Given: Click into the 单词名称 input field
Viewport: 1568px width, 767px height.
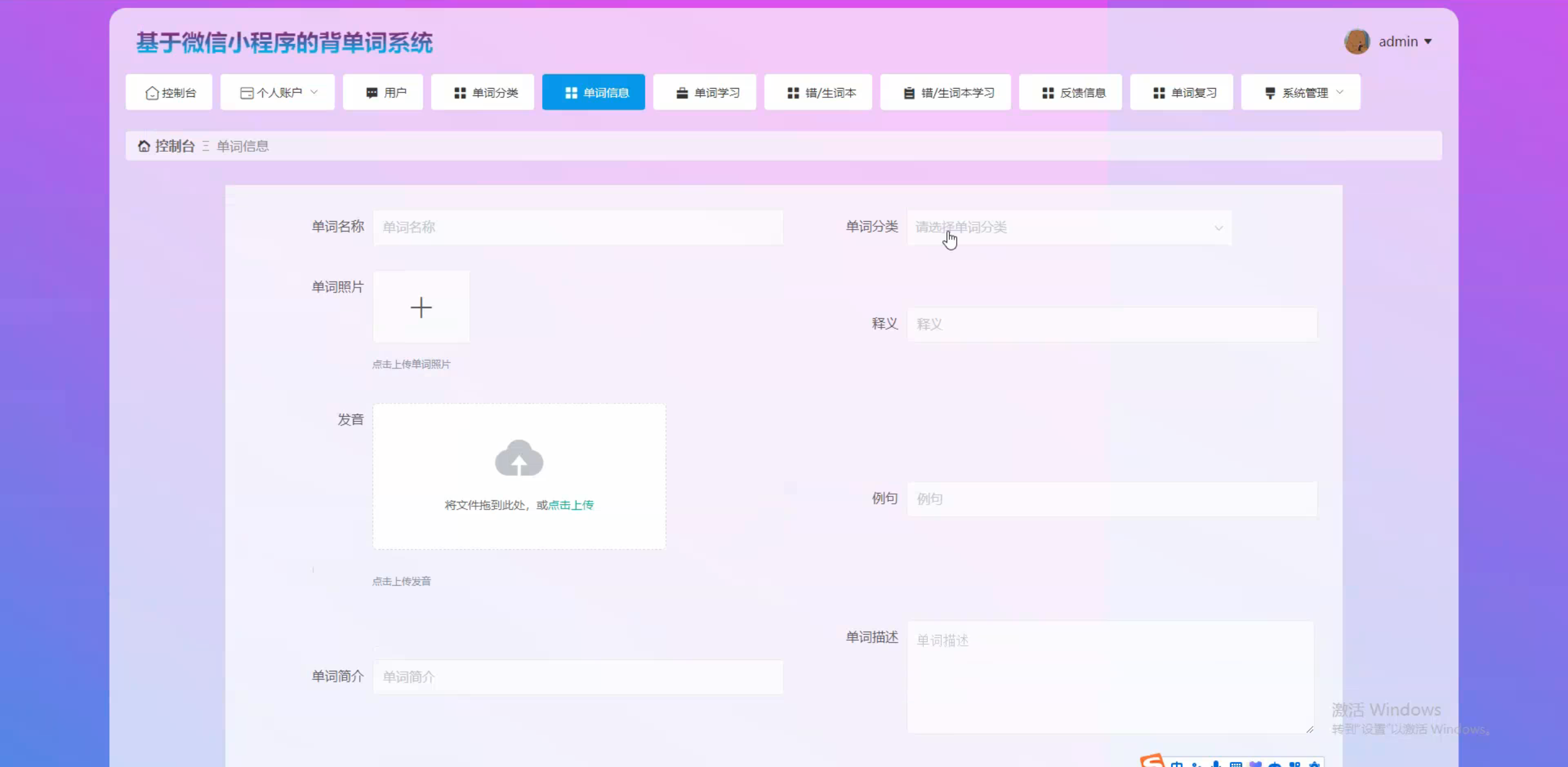Looking at the screenshot, I should [578, 228].
